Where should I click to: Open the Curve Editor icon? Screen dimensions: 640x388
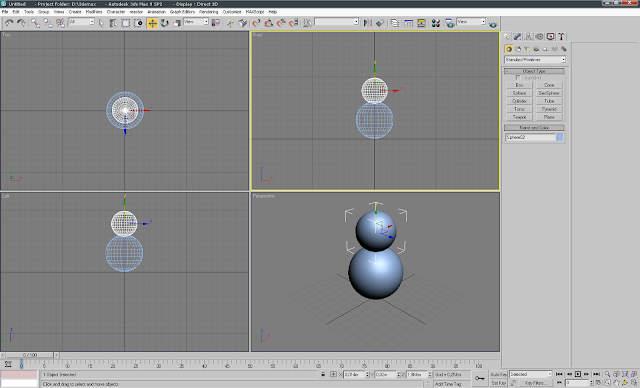click(x=409, y=23)
